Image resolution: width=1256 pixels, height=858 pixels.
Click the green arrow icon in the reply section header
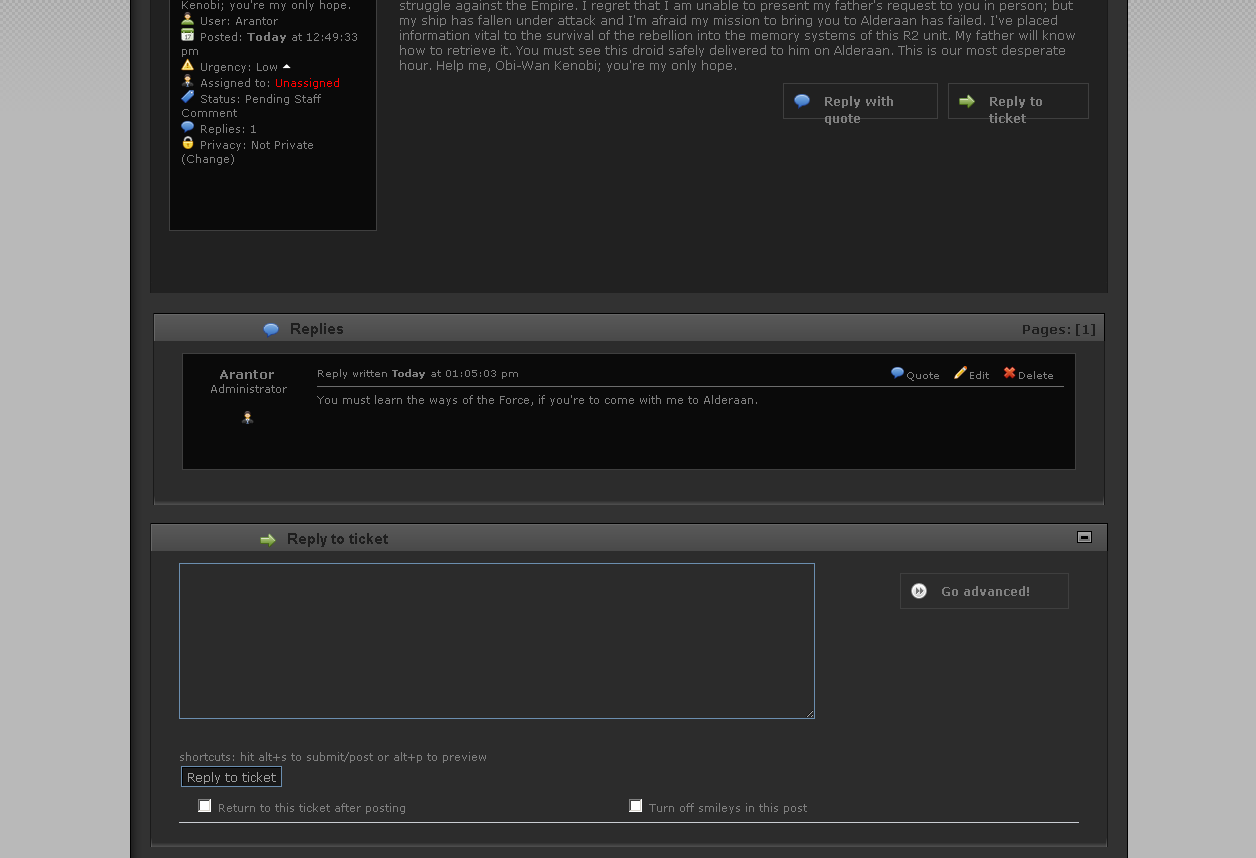[268, 540]
